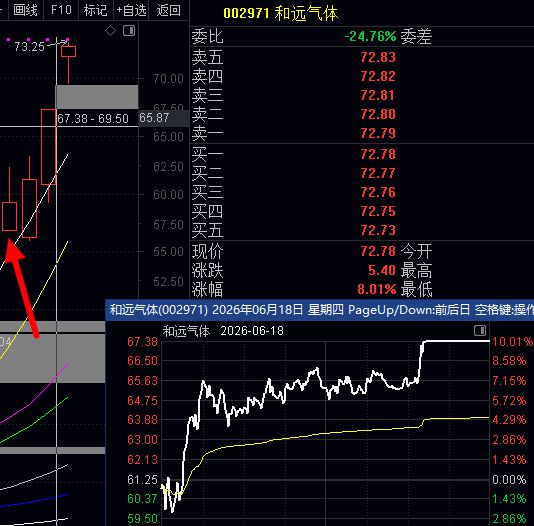Open F10 company info
Image resolution: width=534 pixels, height=526 pixels.
61,10
